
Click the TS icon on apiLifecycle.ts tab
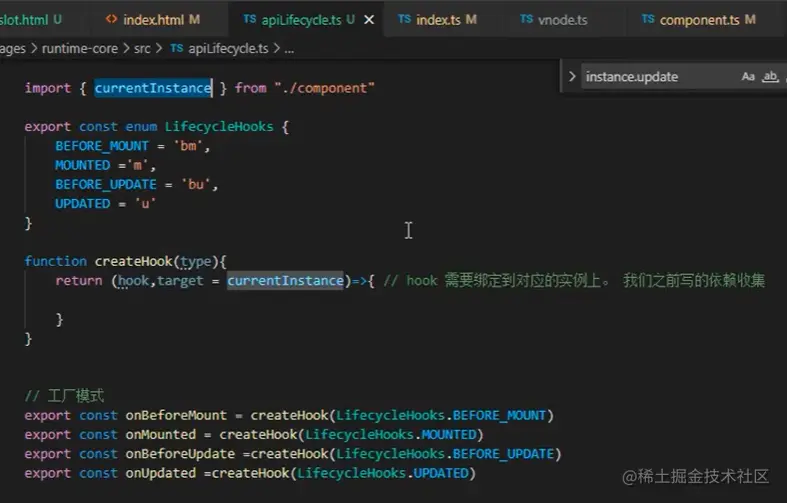[249, 19]
